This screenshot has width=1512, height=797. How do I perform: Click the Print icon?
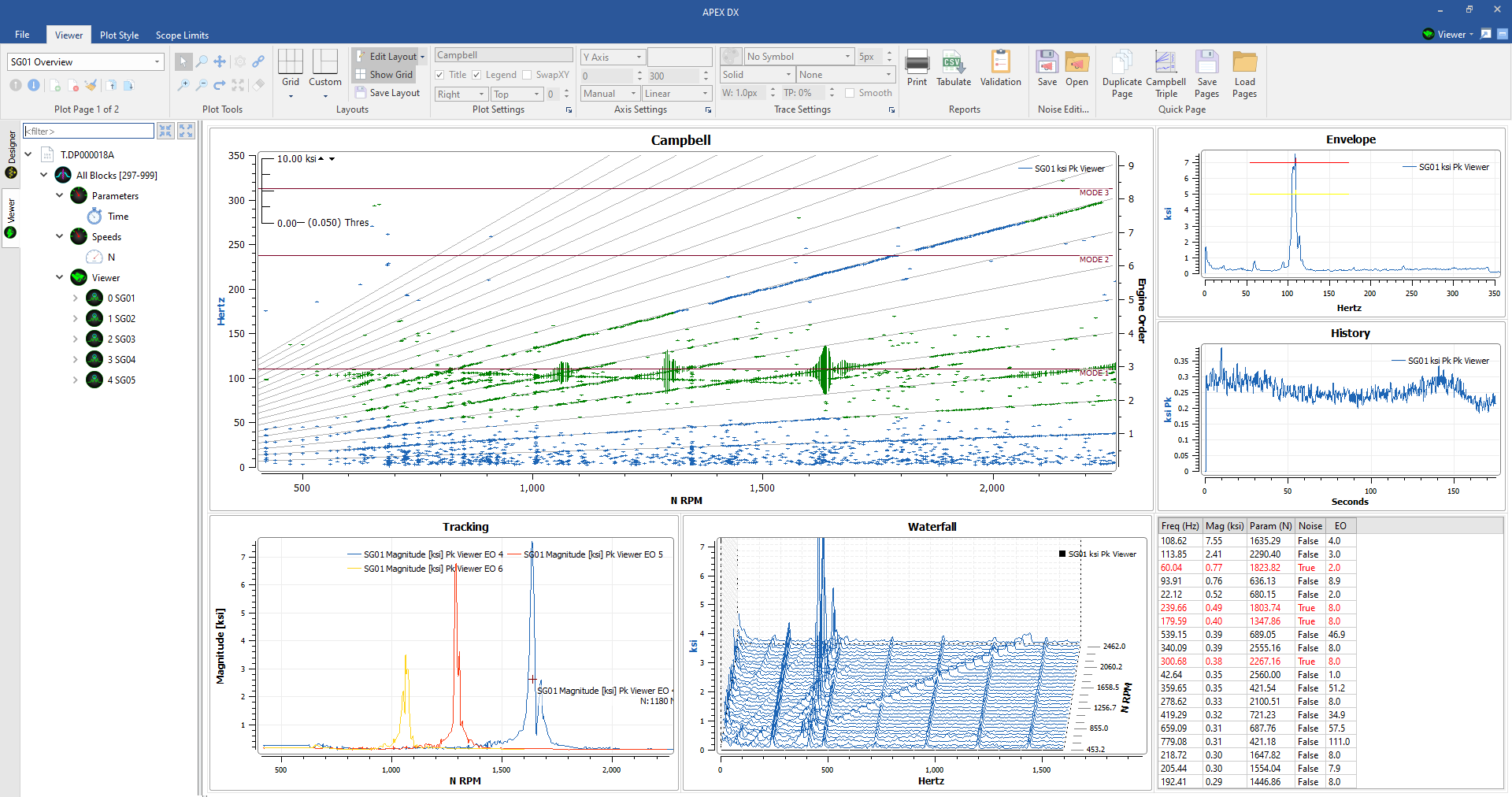pyautogui.click(x=917, y=69)
